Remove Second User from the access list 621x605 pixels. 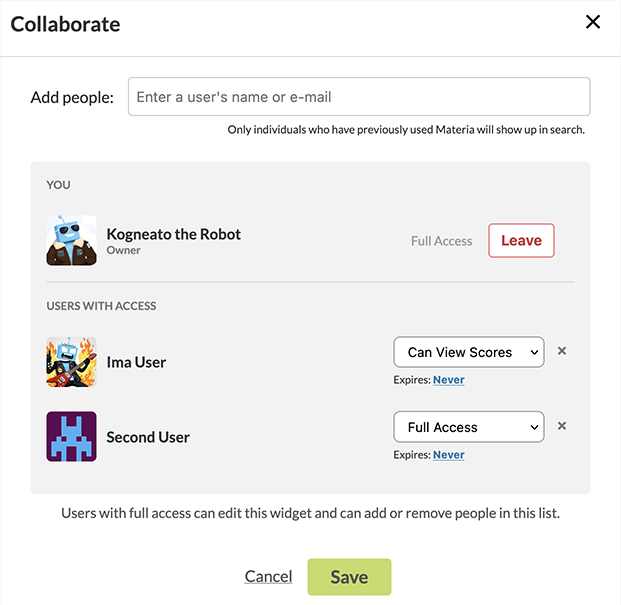pyautogui.click(x=562, y=426)
